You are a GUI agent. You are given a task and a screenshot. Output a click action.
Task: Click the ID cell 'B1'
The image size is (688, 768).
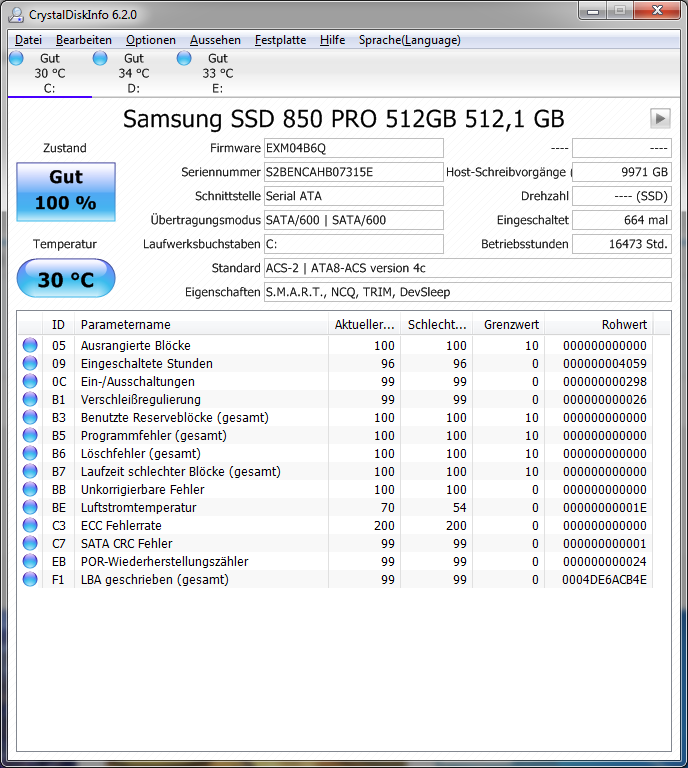58,400
